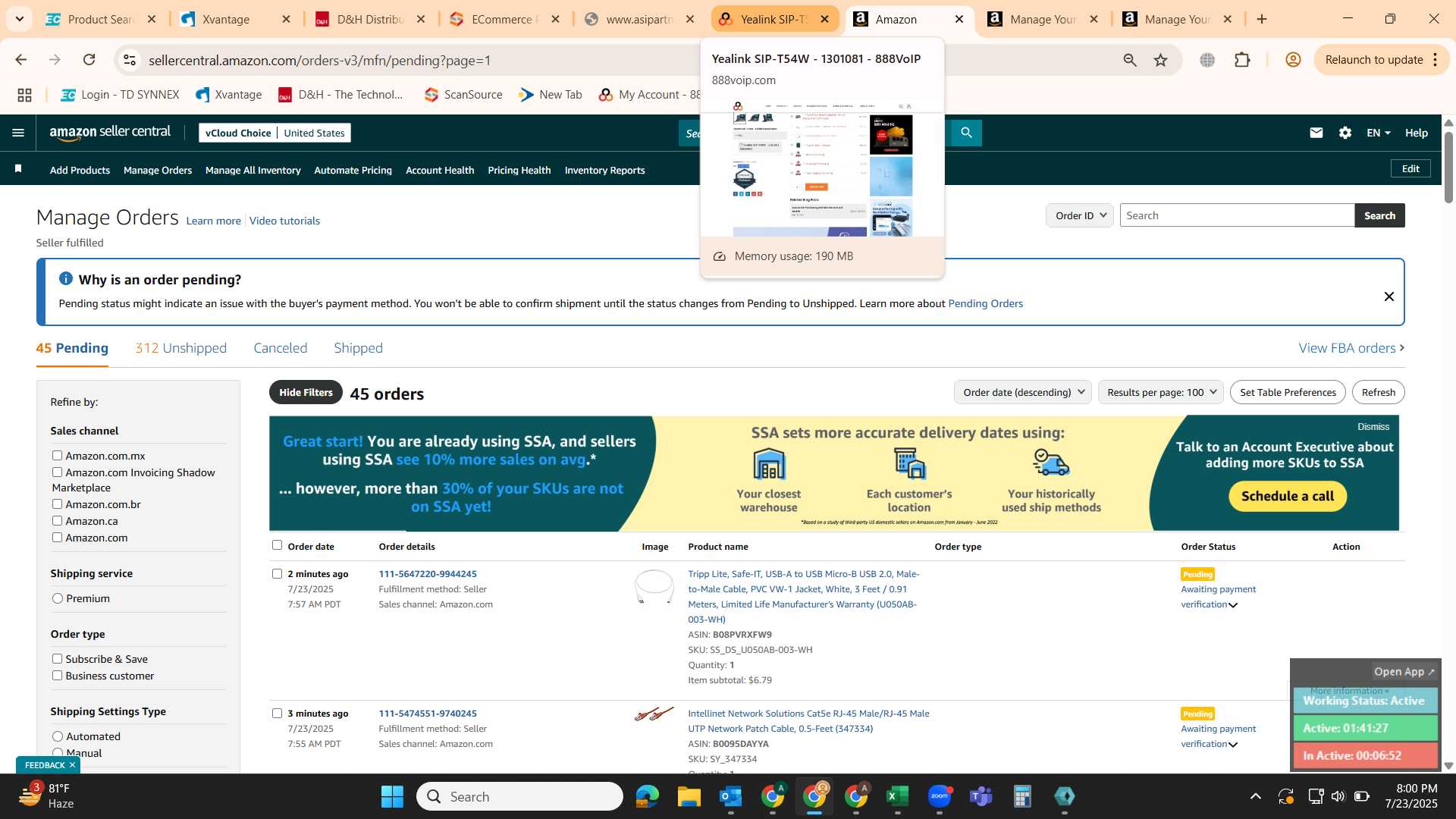Open the Calculator from the taskbar

coord(1022,796)
